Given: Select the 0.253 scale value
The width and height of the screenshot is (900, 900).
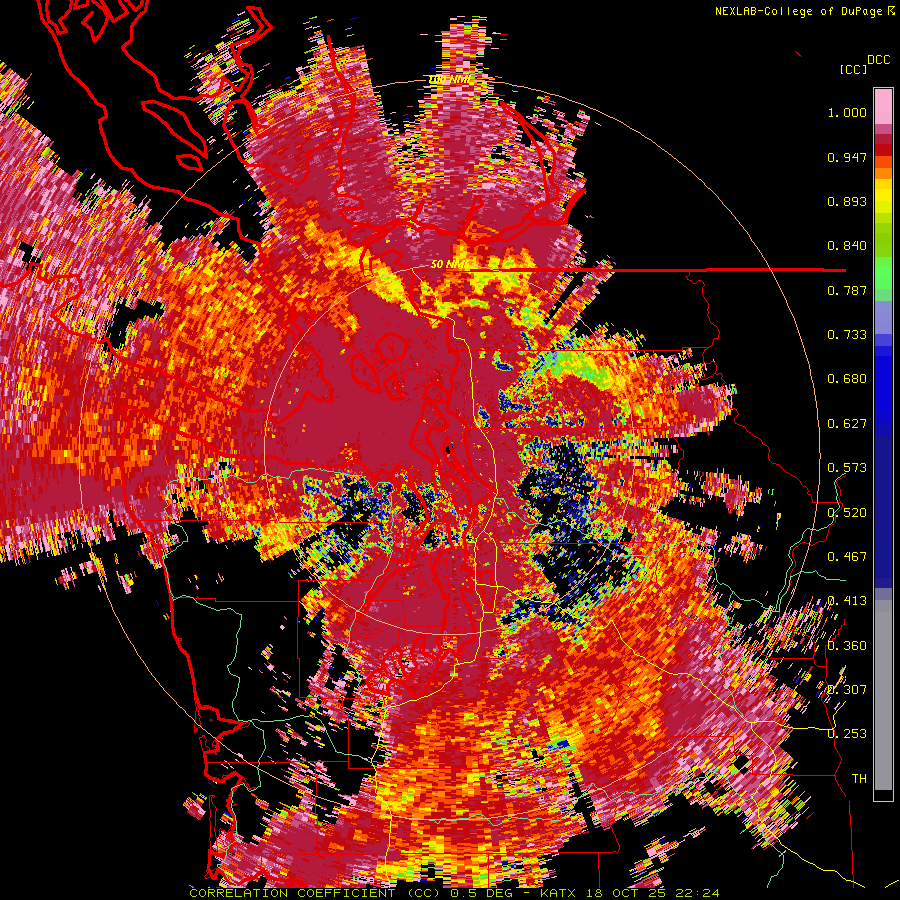Looking at the screenshot, I should point(847,734).
